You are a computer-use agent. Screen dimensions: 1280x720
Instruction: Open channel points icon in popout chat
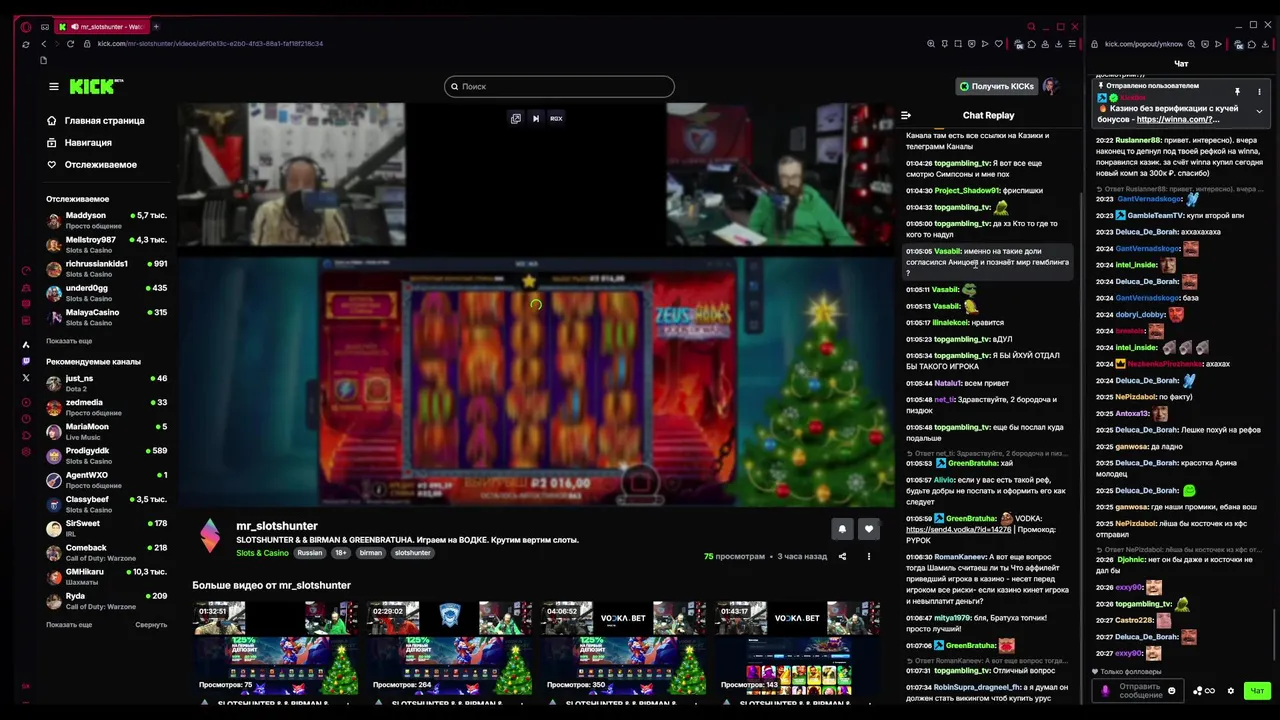coord(1203,691)
